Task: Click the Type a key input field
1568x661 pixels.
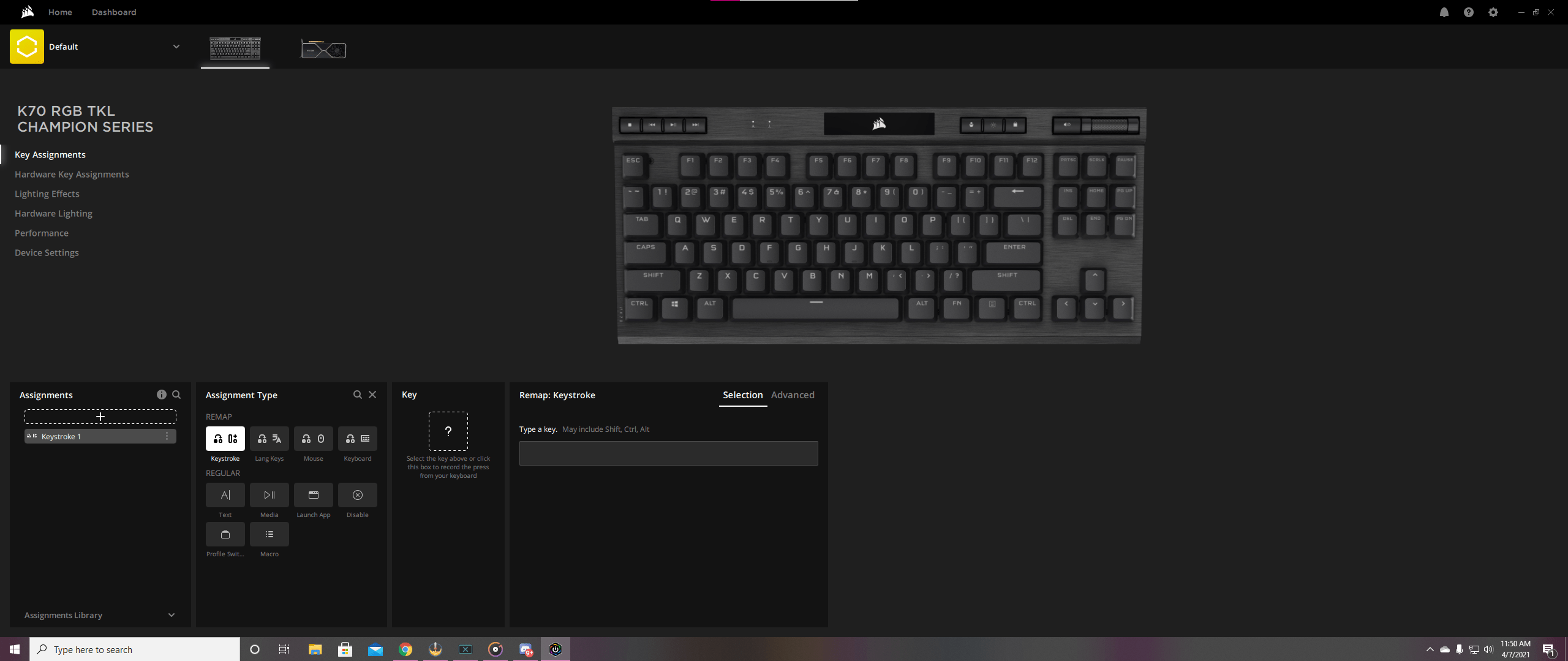Action: point(668,453)
